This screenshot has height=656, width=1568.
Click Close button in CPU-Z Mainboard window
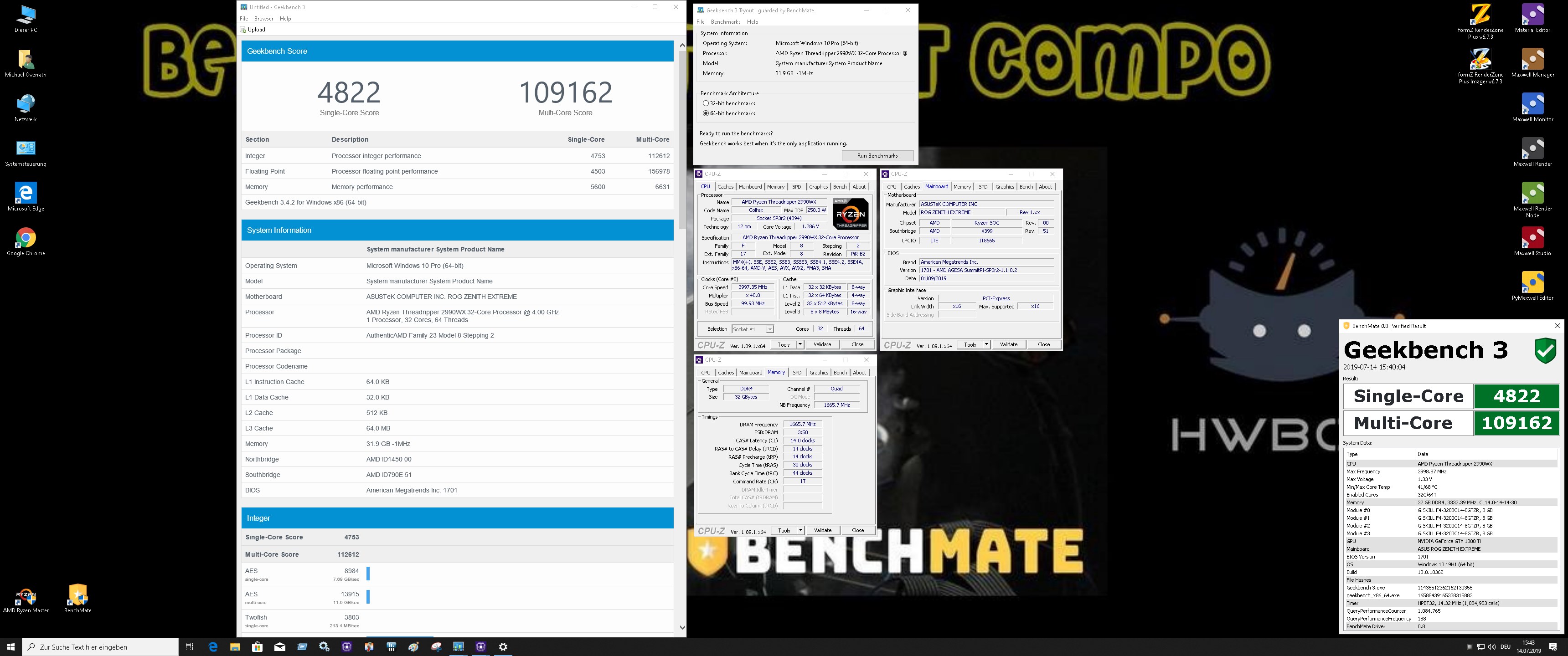1043,344
